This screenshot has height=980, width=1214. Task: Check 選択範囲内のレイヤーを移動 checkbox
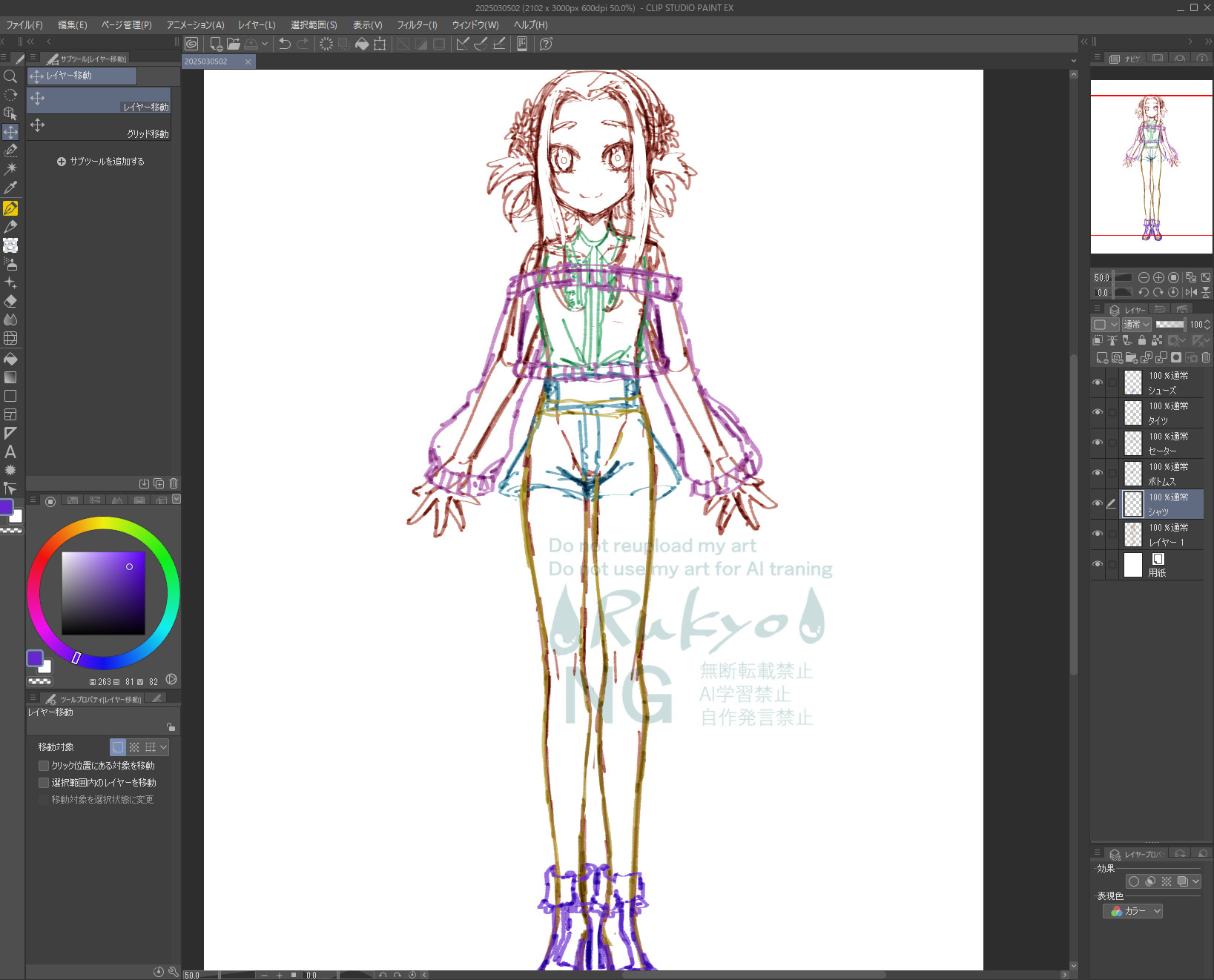point(44,783)
